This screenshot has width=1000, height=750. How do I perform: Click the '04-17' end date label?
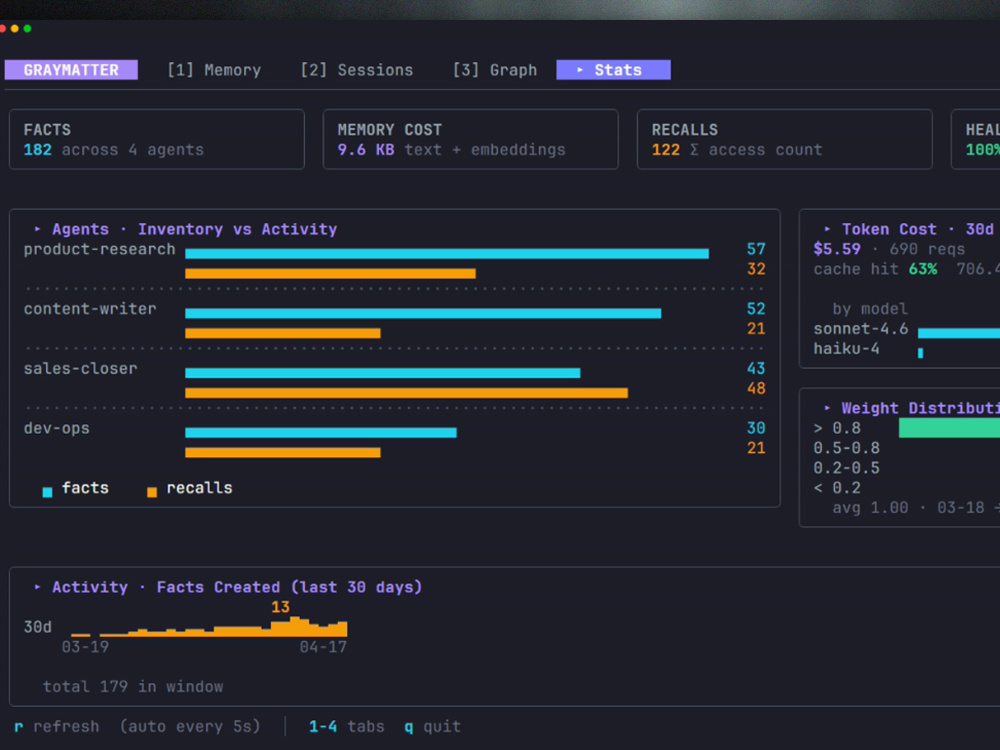click(x=323, y=647)
